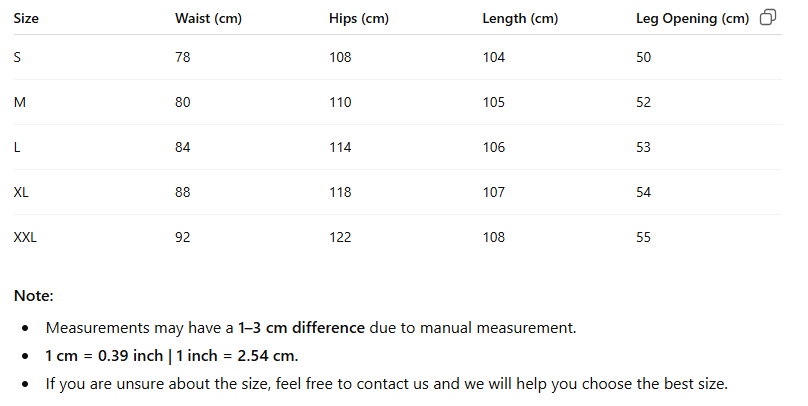Click the bold 1–3 cm difference text

[x=301, y=328]
